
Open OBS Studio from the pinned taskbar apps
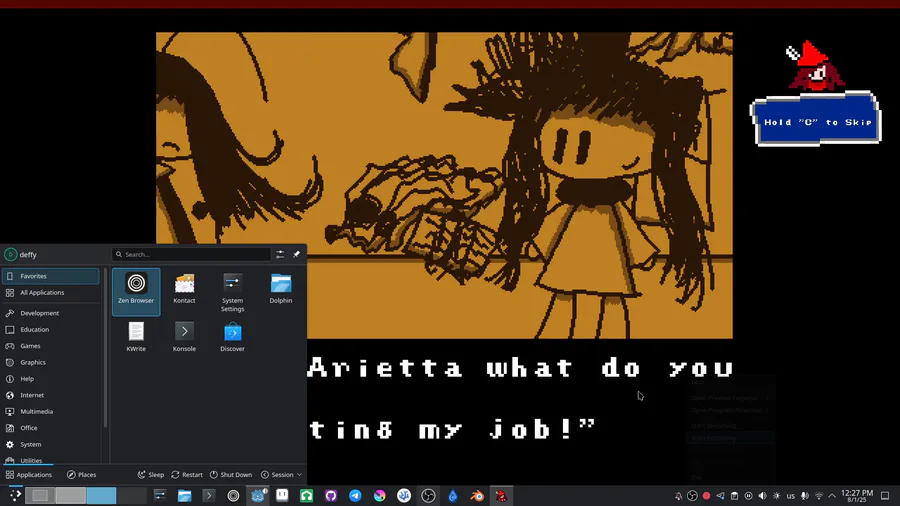[428, 496]
